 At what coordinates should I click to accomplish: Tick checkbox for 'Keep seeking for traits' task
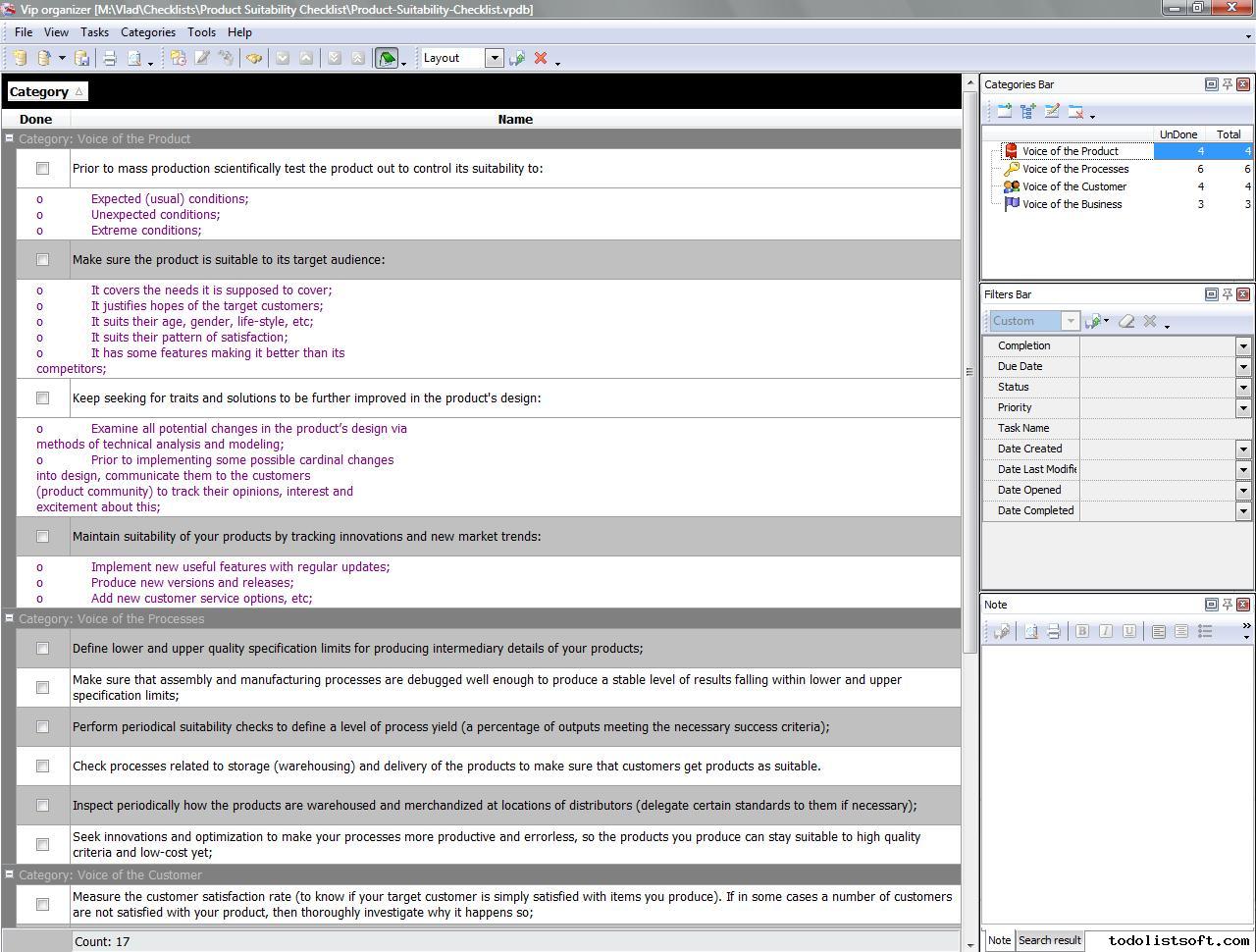click(42, 398)
